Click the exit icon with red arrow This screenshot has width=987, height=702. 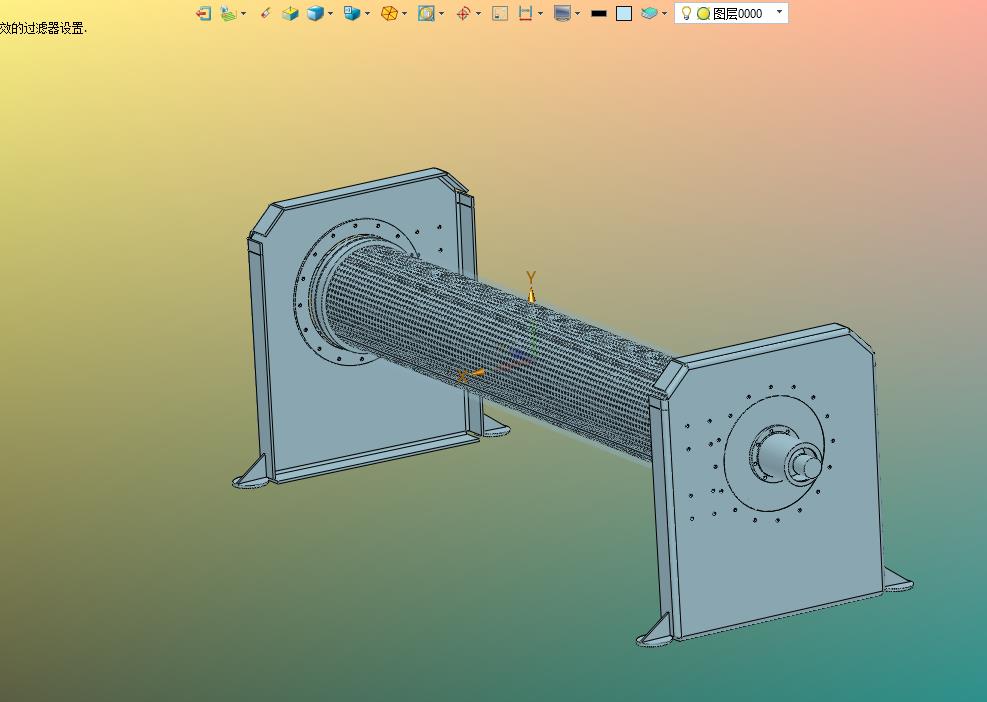203,13
